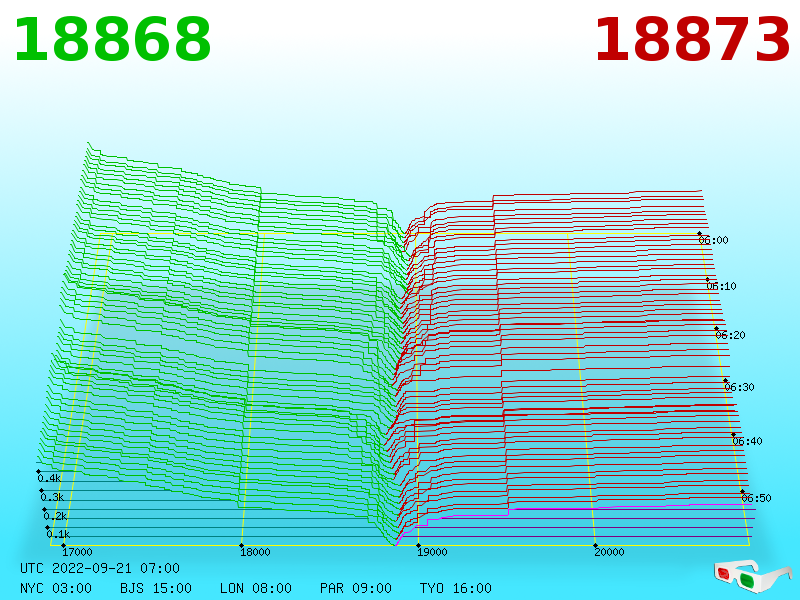Image resolution: width=800 pixels, height=600 pixels.
Task: Click the LON 08:00 clock text
Action: click(256, 588)
